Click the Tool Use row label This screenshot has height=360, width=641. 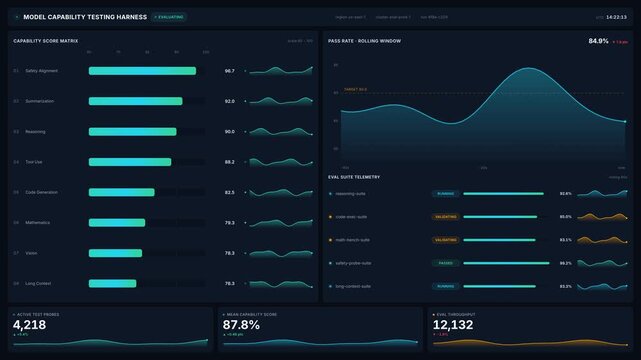click(34, 162)
